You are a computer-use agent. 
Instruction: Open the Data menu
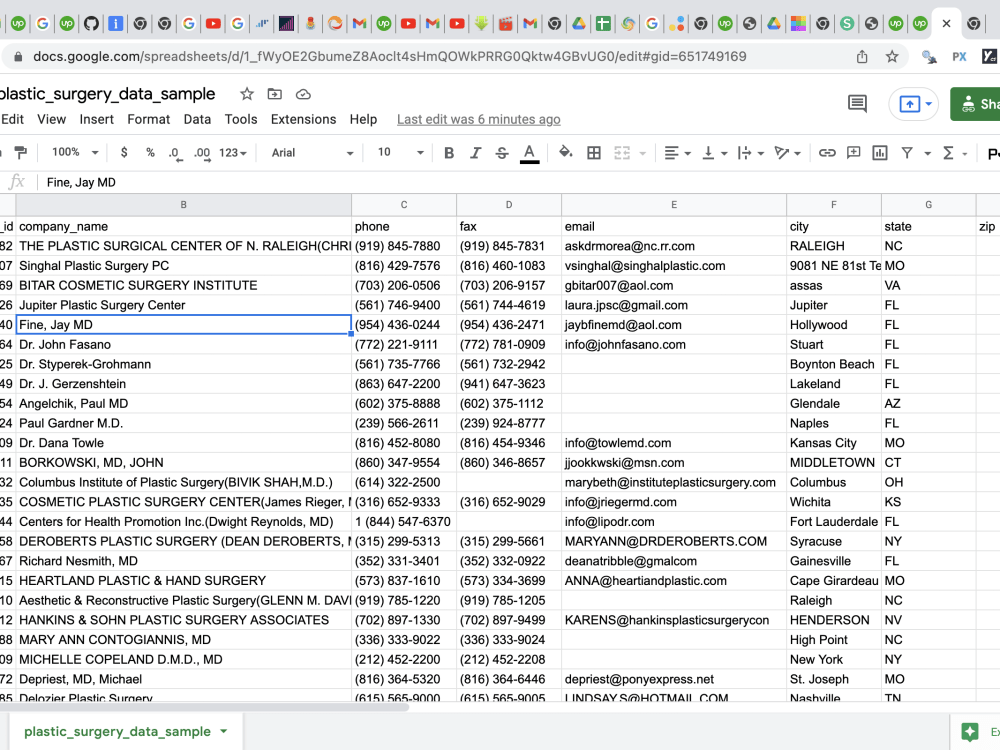[197, 119]
